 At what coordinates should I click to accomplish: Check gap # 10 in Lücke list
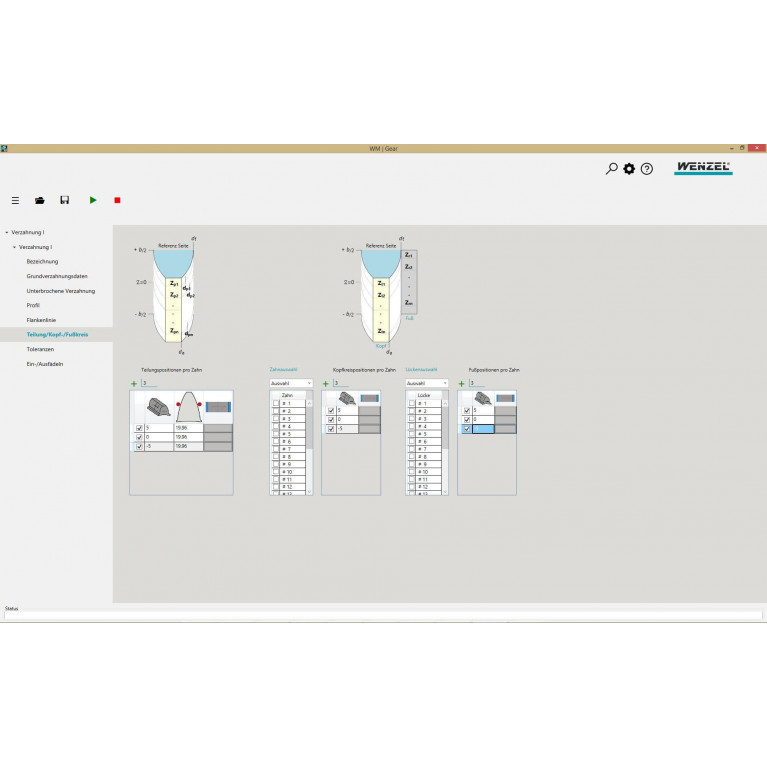(412, 472)
